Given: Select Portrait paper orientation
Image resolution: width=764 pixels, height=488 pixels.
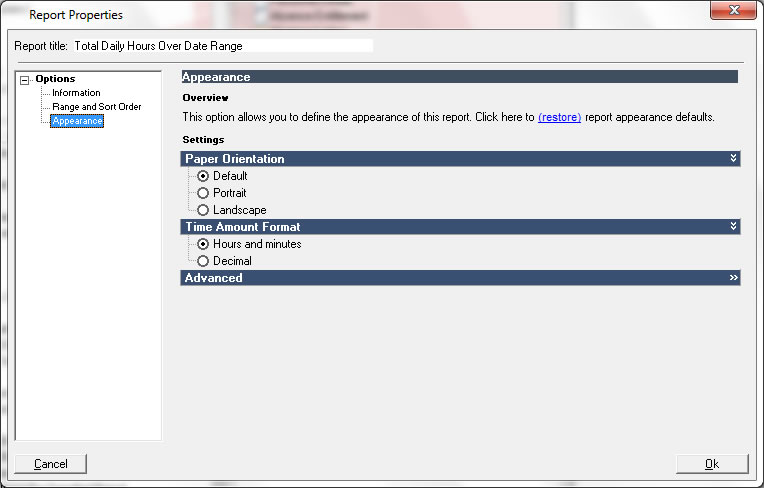Looking at the screenshot, I should (203, 193).
